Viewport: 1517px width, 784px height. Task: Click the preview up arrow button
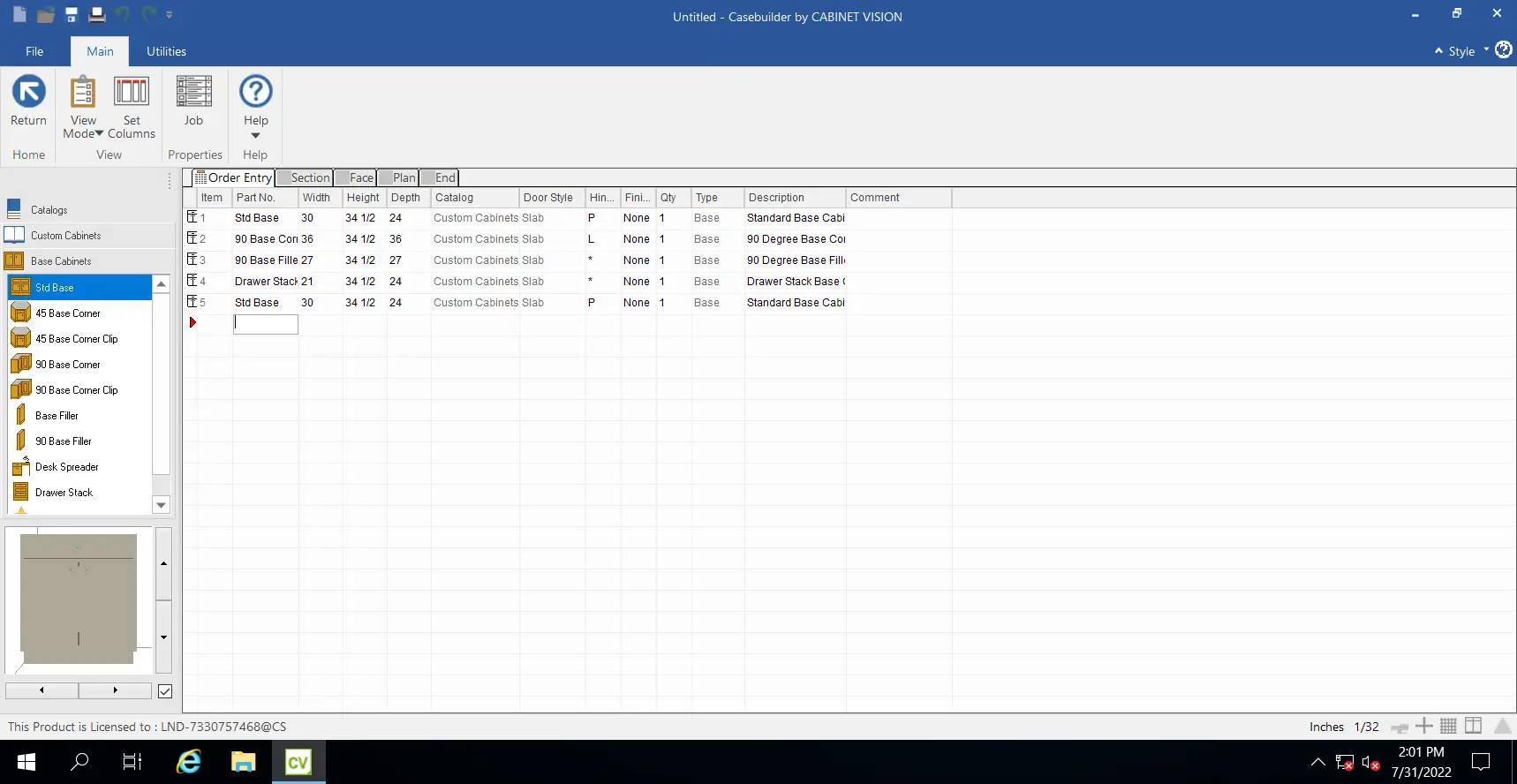pyautogui.click(x=163, y=563)
